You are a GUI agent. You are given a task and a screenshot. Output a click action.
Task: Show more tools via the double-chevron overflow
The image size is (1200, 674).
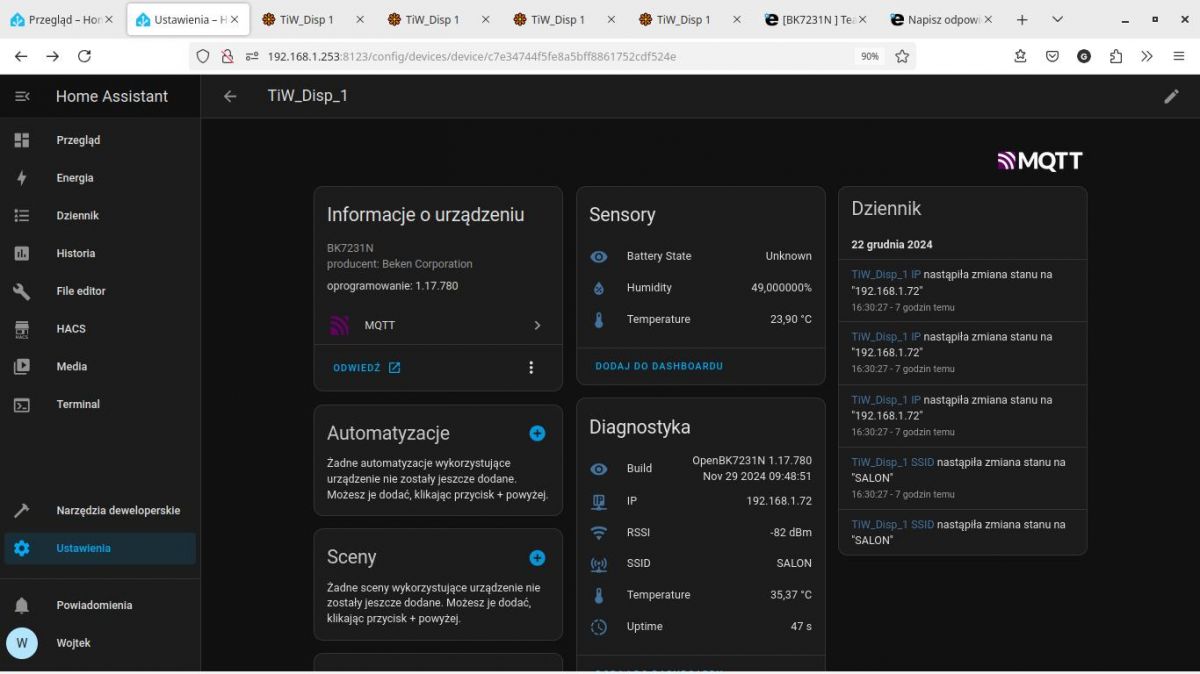(x=1147, y=57)
